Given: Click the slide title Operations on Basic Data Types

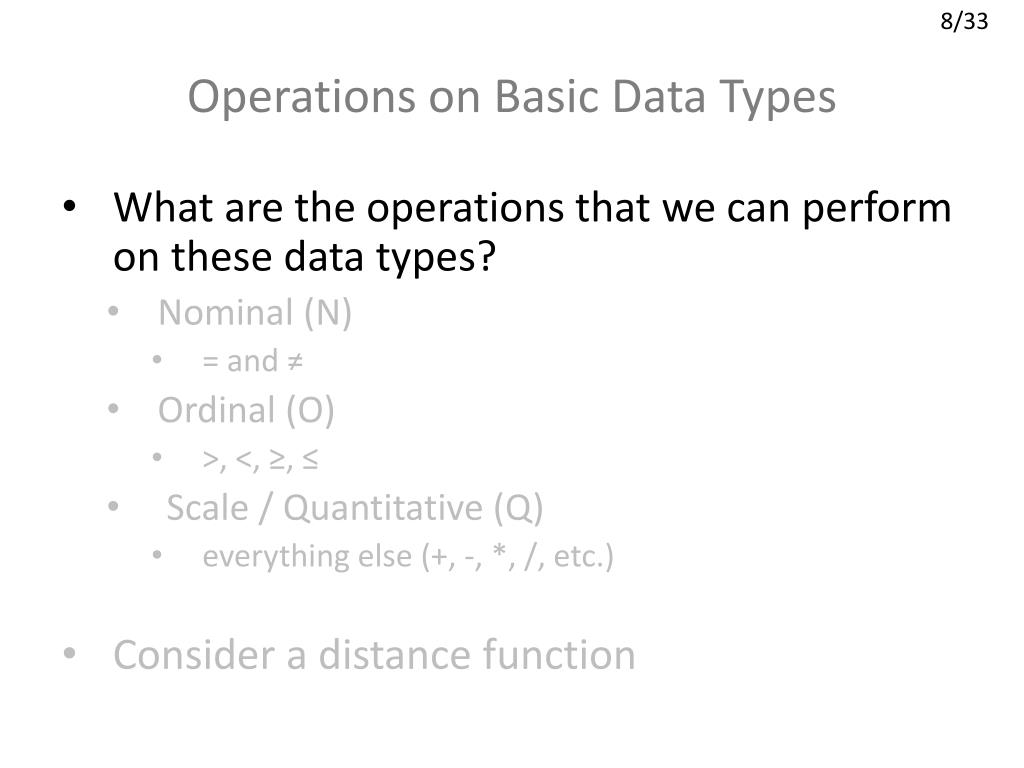Looking at the screenshot, I should [511, 97].
